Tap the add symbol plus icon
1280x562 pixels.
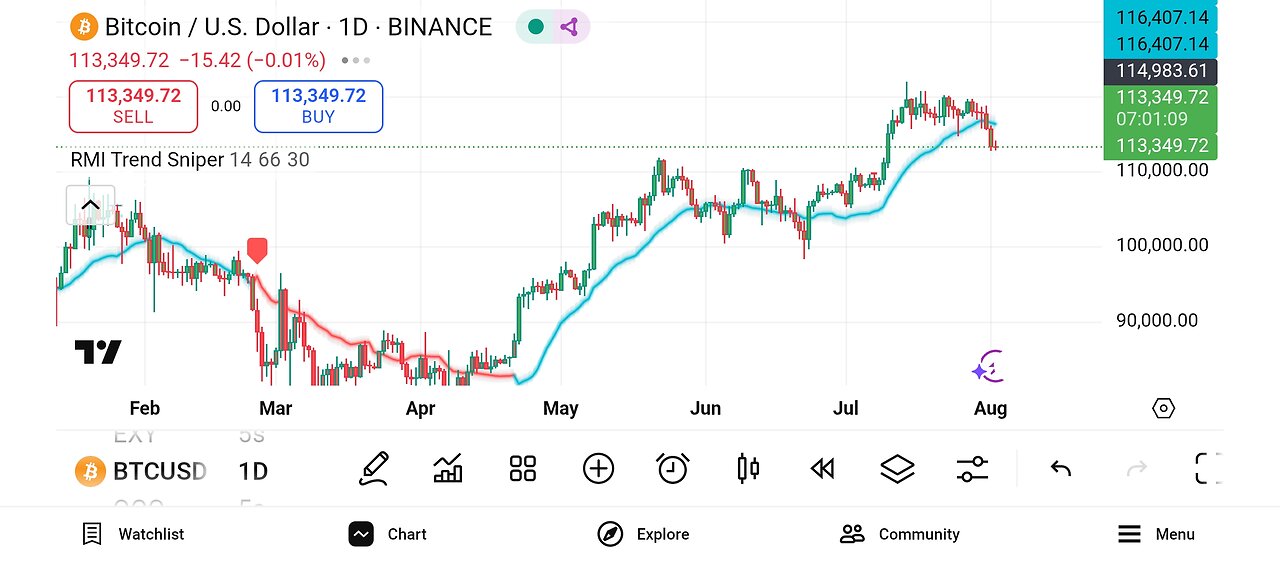598,468
